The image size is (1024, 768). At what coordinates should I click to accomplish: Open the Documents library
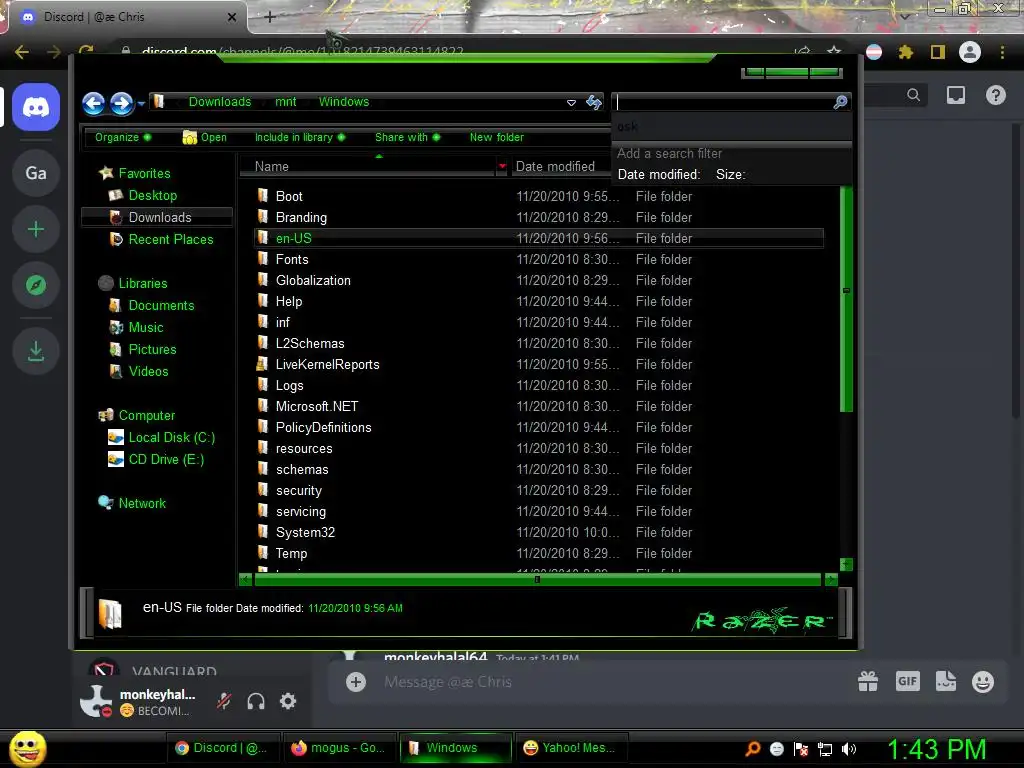point(161,306)
